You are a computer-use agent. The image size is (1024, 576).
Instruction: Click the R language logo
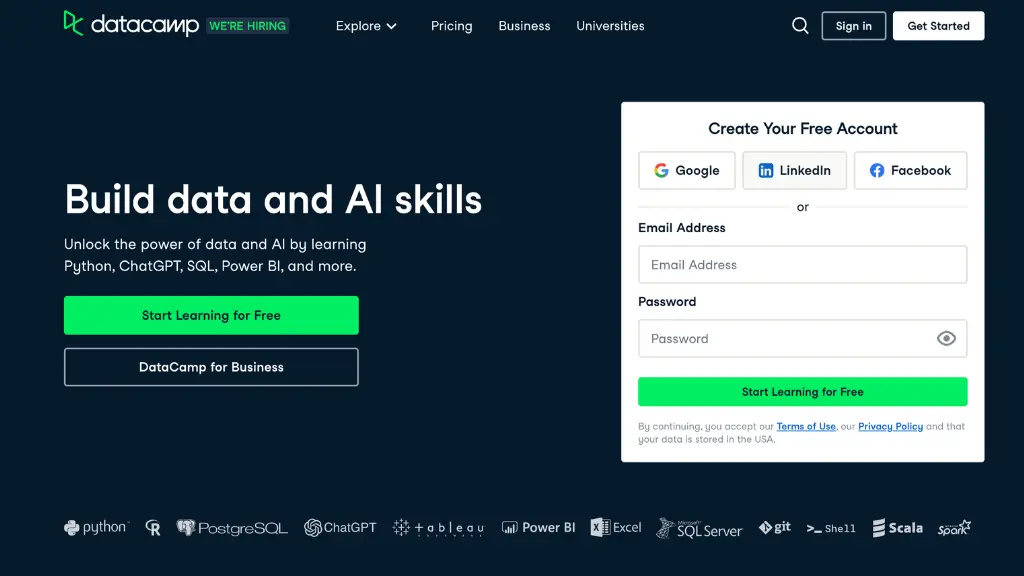(x=153, y=528)
